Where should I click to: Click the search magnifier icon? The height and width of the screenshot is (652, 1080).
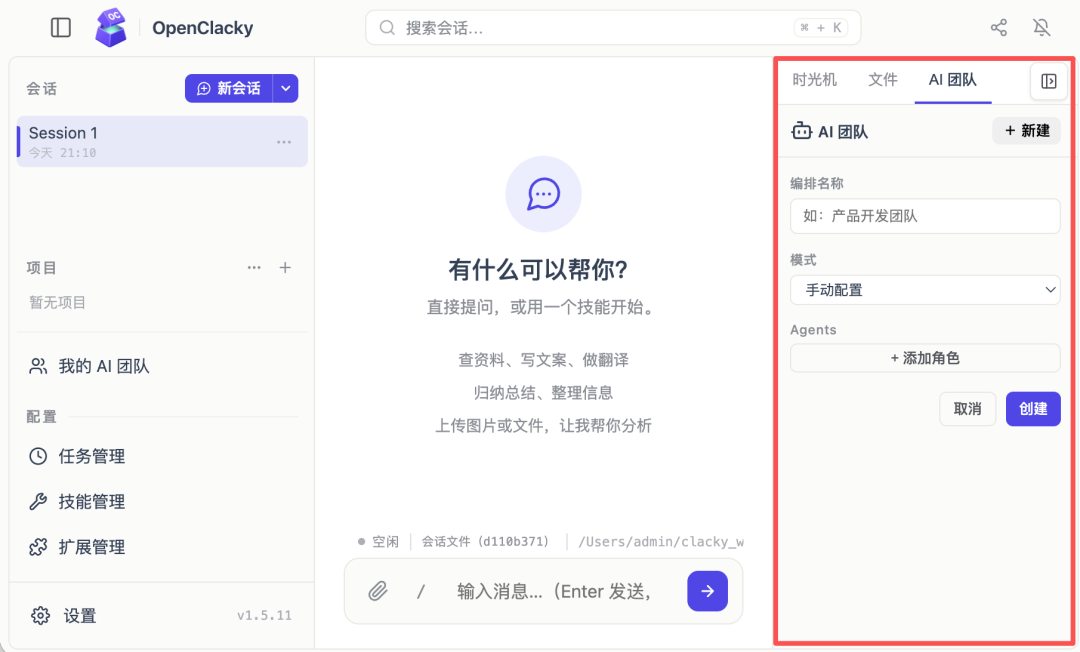pos(387,28)
